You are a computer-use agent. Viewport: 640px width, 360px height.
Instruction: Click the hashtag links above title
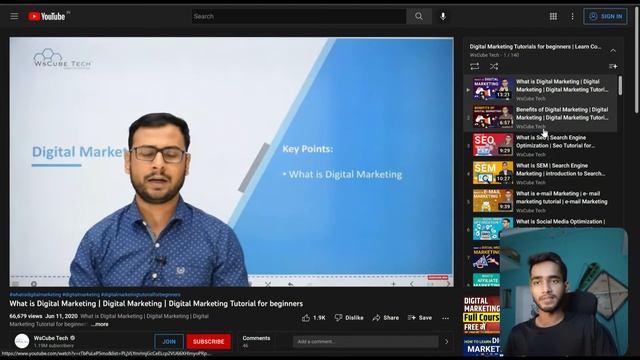[95, 294]
